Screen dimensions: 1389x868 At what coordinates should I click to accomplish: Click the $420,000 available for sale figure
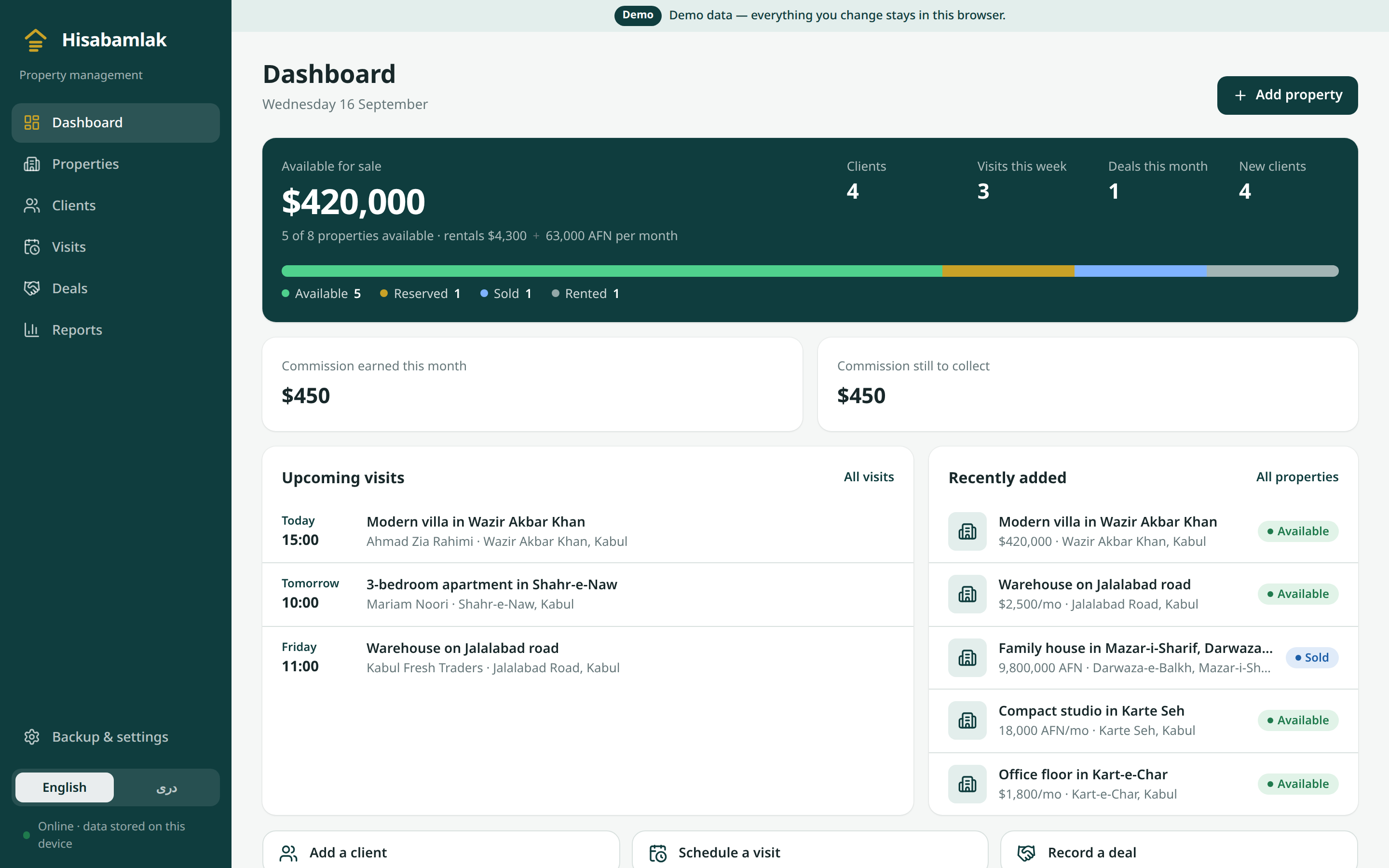click(353, 202)
